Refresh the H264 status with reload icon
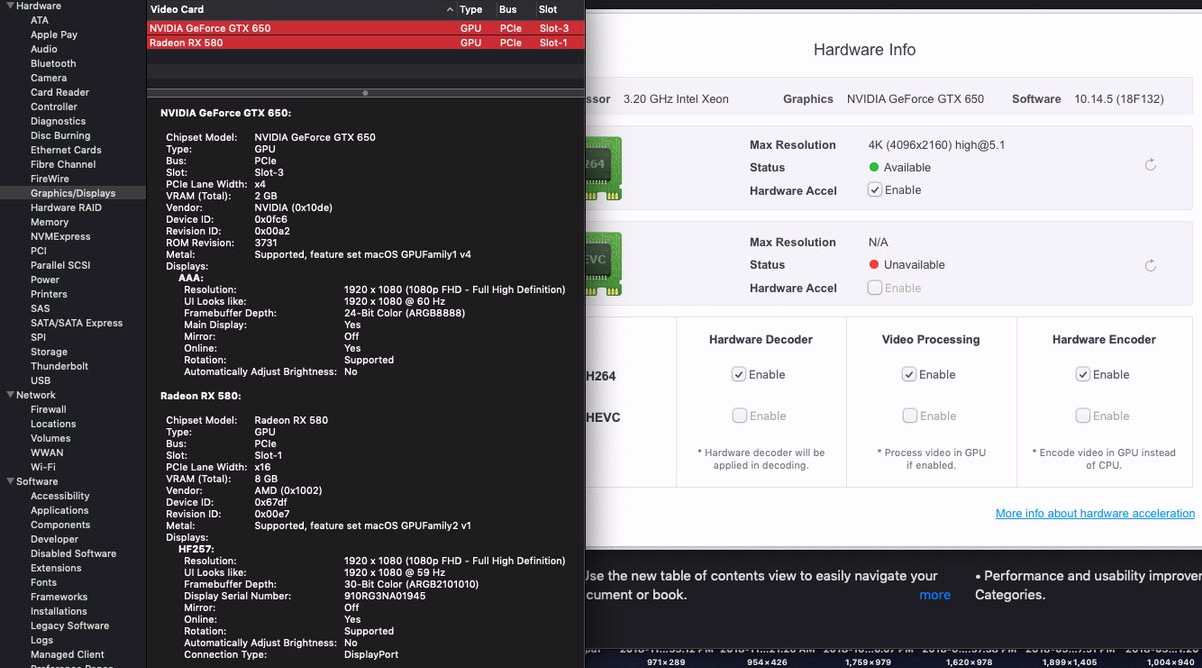 [x=1151, y=165]
